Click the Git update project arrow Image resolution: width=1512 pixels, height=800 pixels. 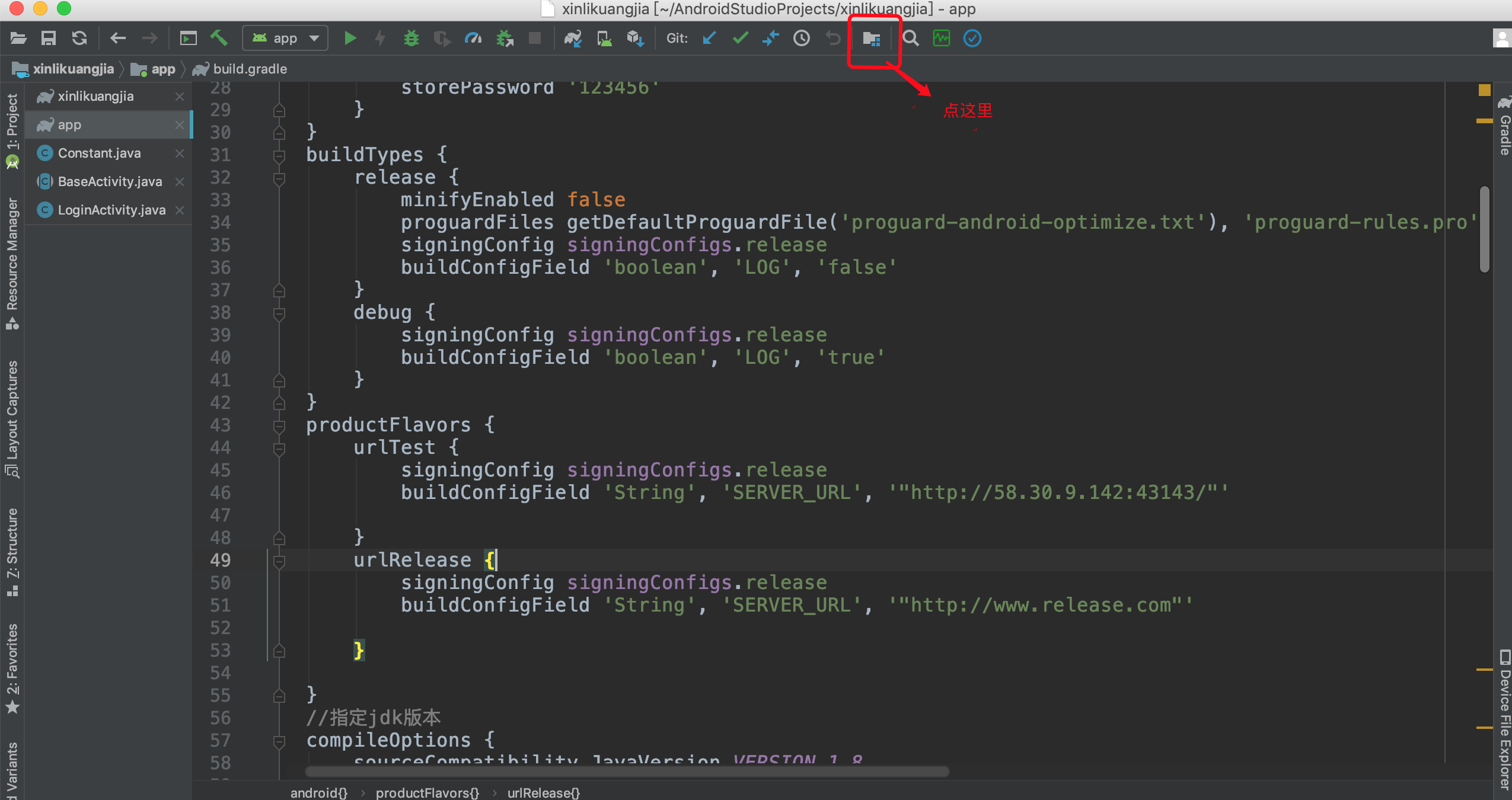709,39
